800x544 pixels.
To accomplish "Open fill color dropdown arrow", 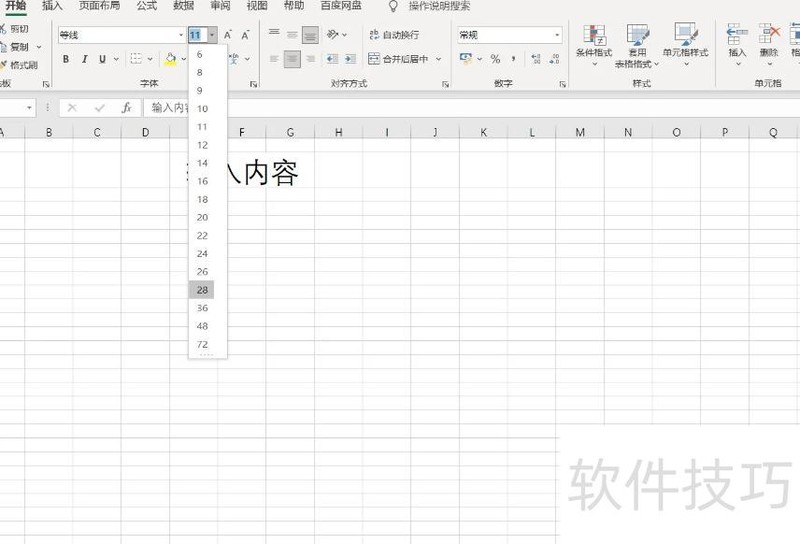I will click(x=184, y=59).
